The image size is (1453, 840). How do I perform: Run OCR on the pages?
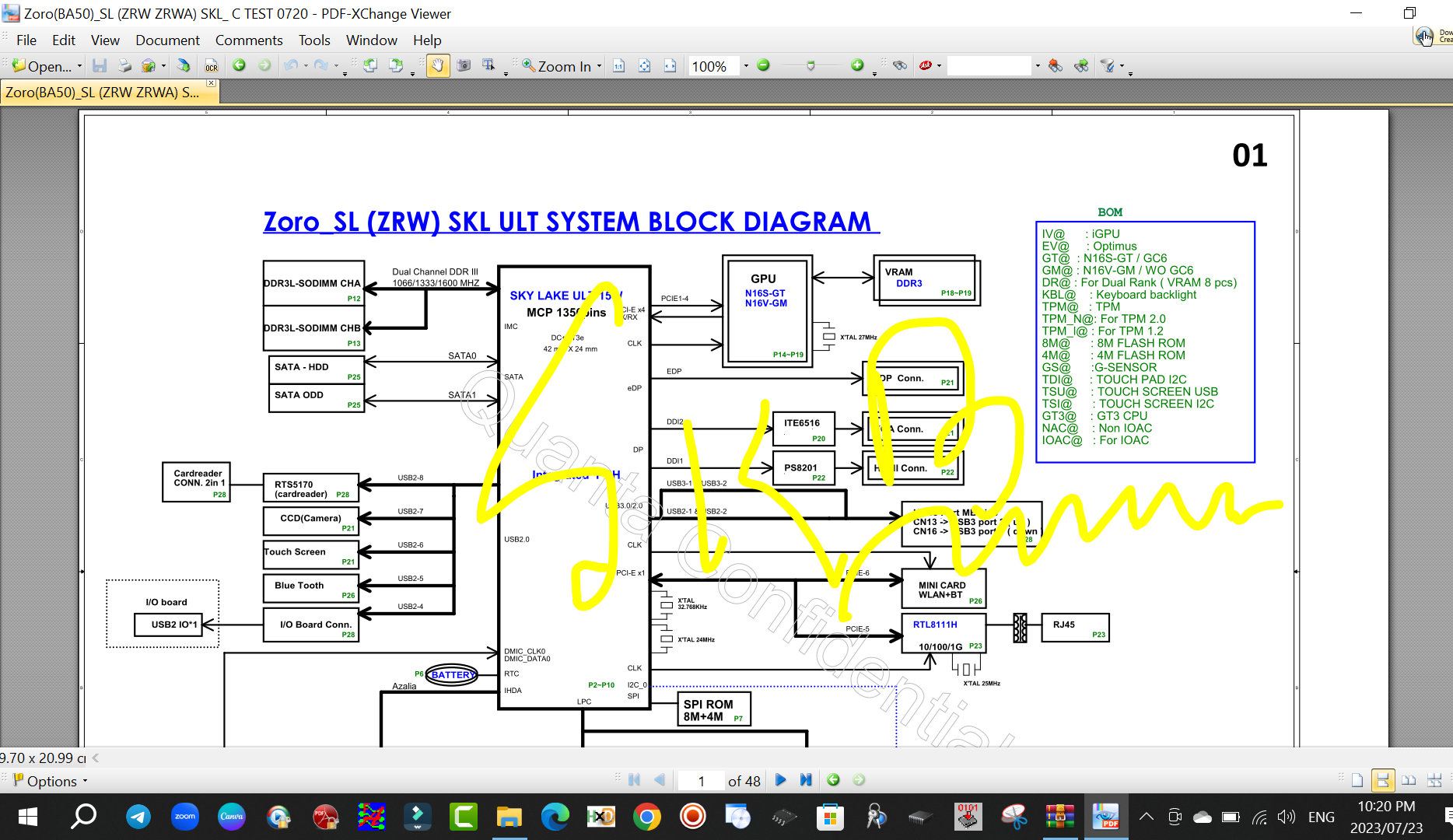pos(212,66)
